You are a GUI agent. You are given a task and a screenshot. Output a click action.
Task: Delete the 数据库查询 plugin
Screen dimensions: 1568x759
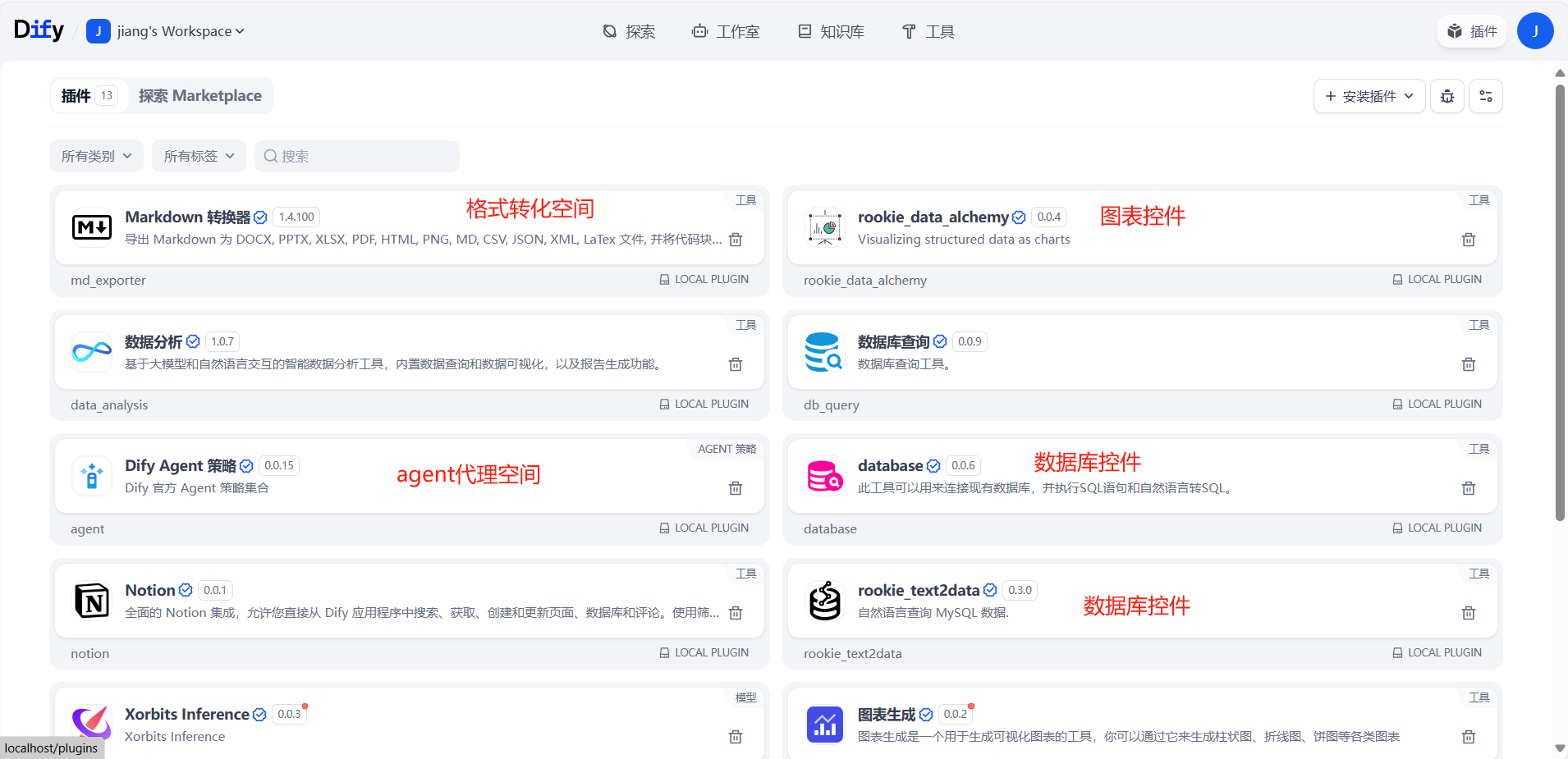[x=1469, y=364]
